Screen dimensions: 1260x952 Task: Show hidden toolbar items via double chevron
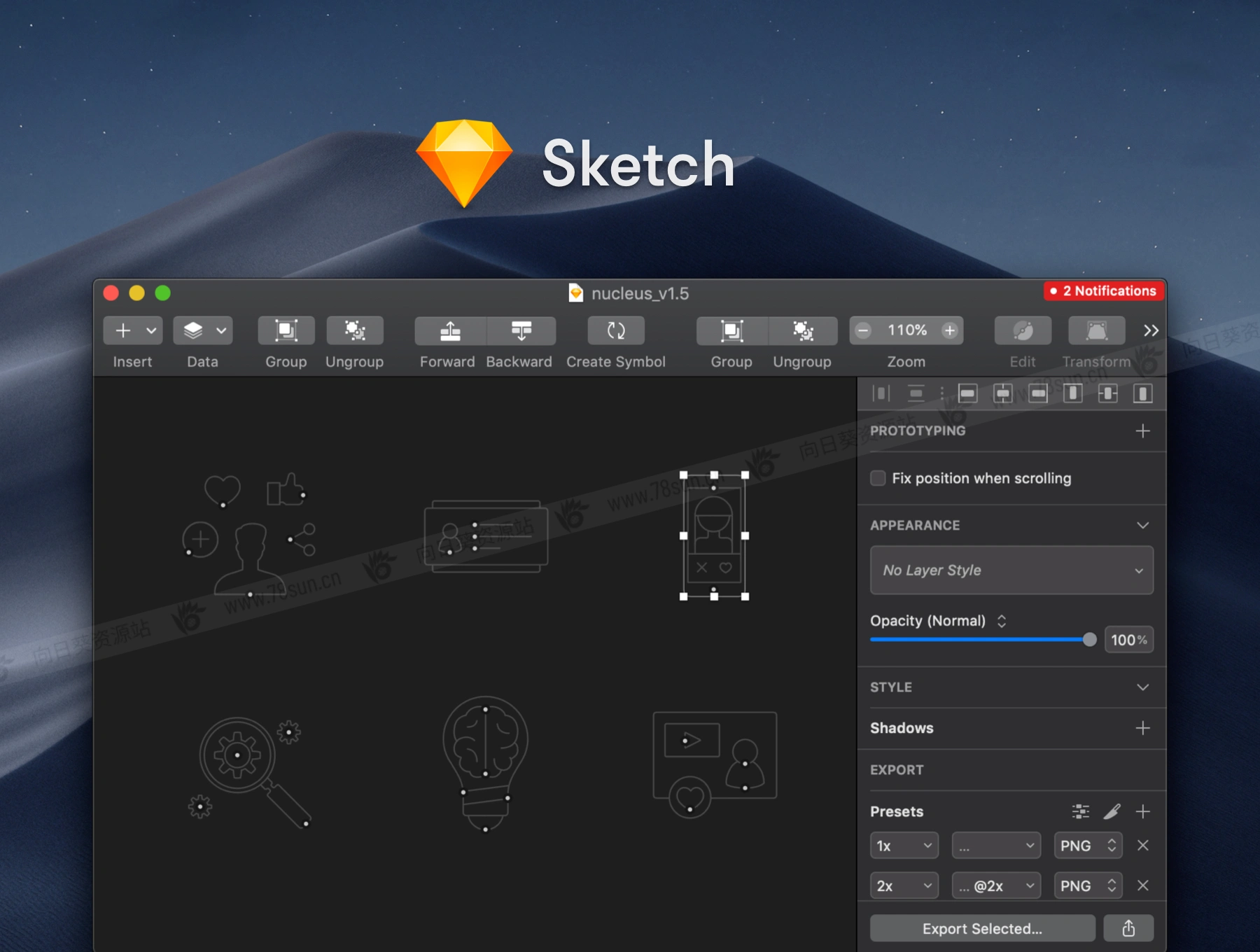click(x=1151, y=330)
